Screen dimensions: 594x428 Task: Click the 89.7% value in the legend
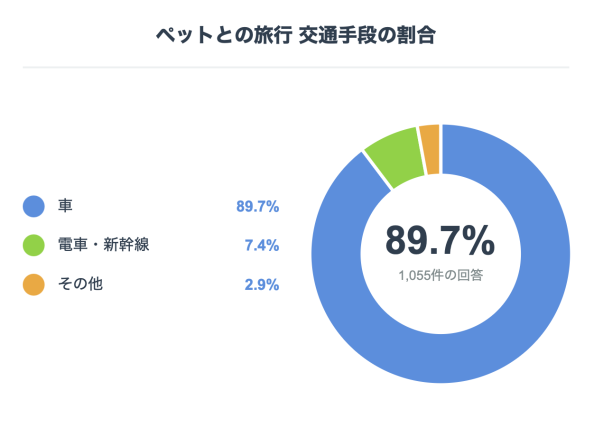click(258, 206)
